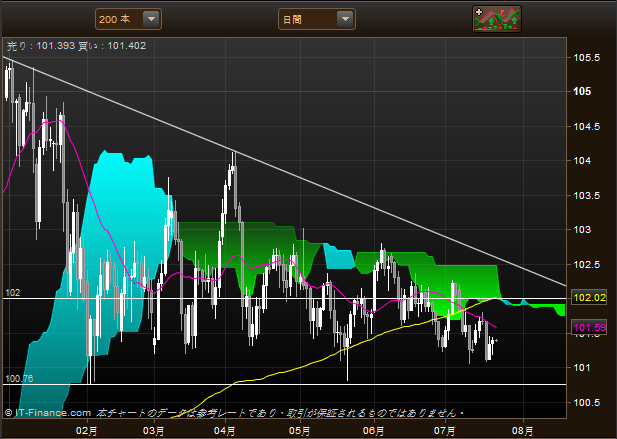The height and width of the screenshot is (439, 617).
Task: Open the chart indicators icon button
Action: [497, 18]
